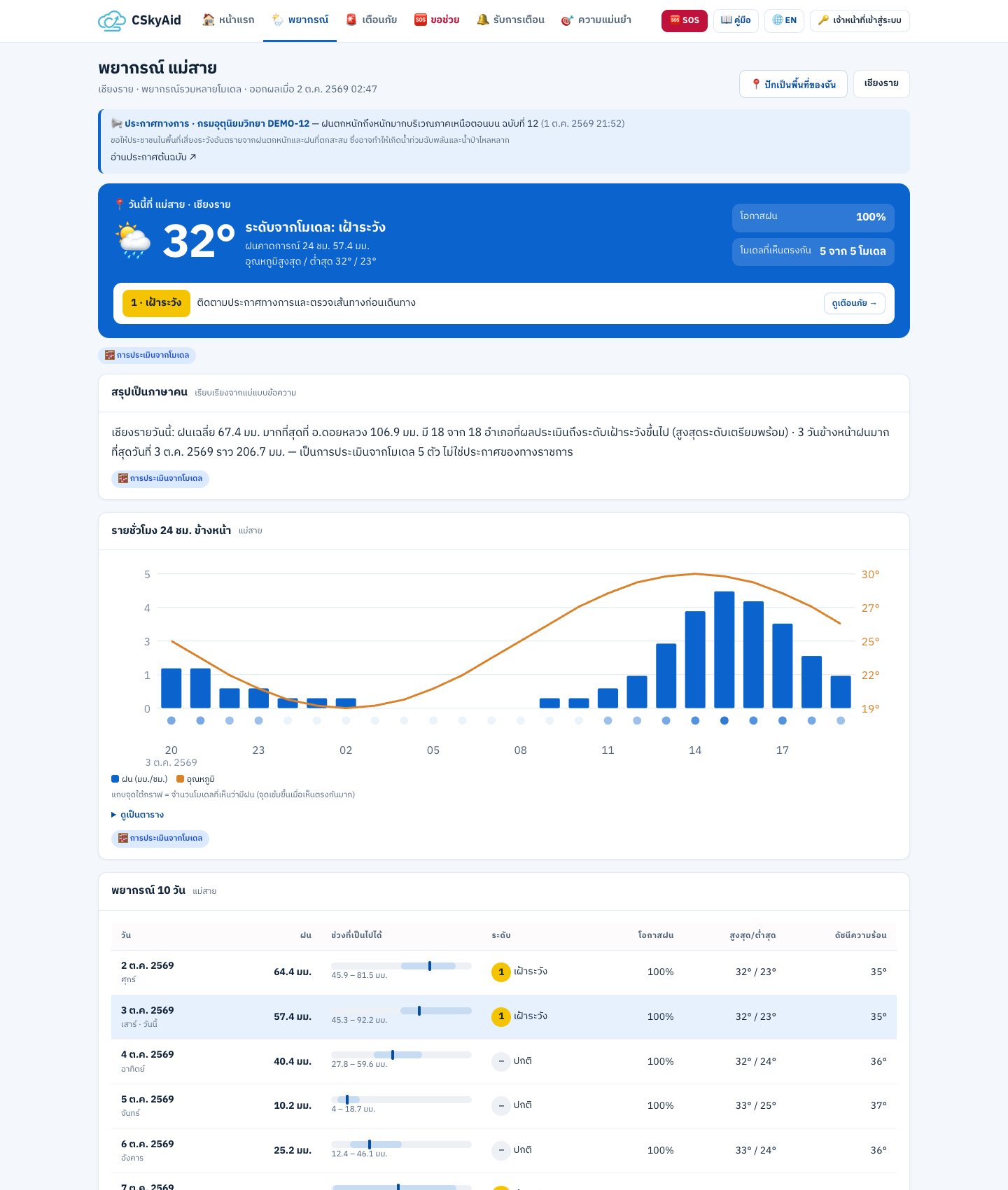The image size is (1008, 1190).
Task: Click the siren icon beside เตือนภัย
Action: pos(351,20)
